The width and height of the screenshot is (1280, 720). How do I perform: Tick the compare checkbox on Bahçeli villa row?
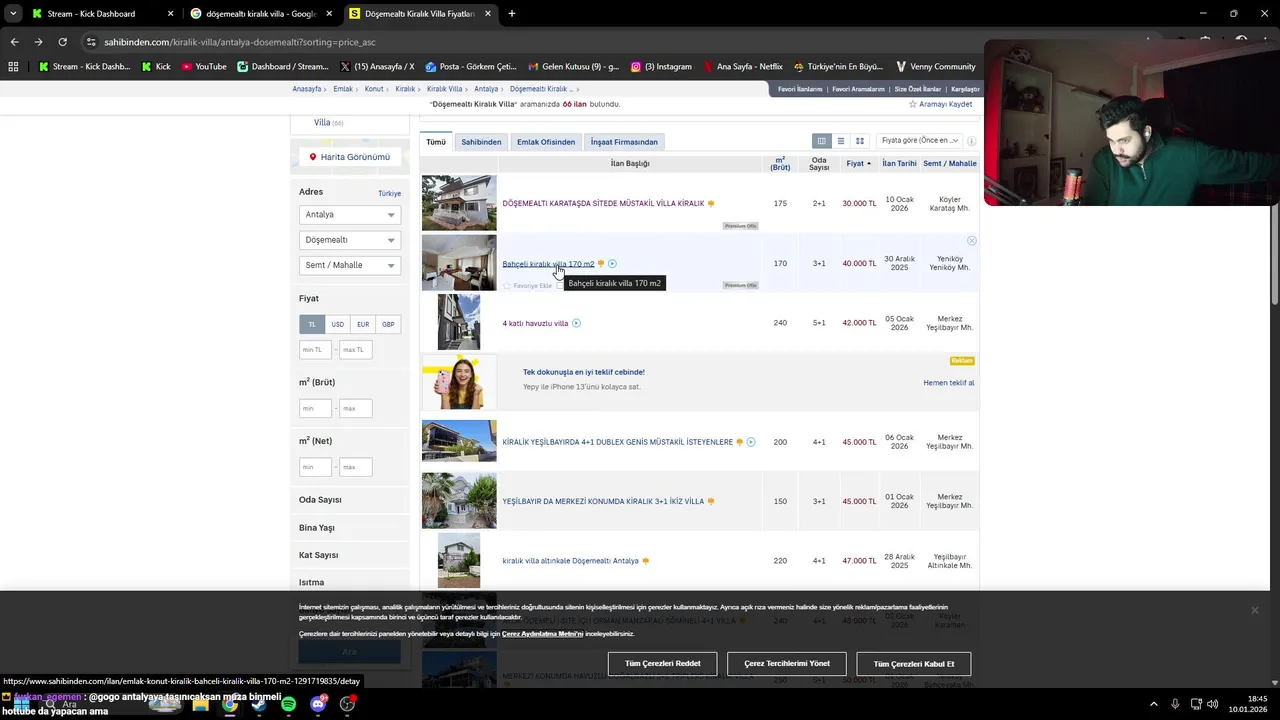[560, 286]
